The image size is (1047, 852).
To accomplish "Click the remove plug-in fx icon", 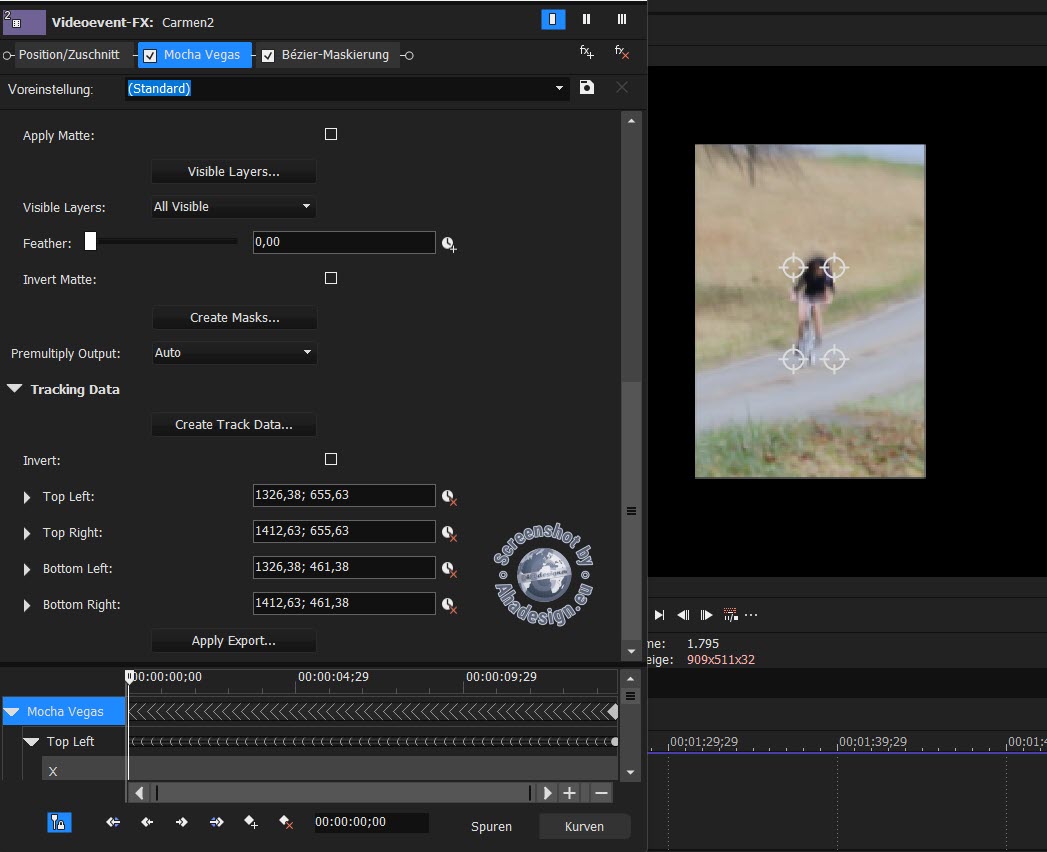I will tap(622, 52).
